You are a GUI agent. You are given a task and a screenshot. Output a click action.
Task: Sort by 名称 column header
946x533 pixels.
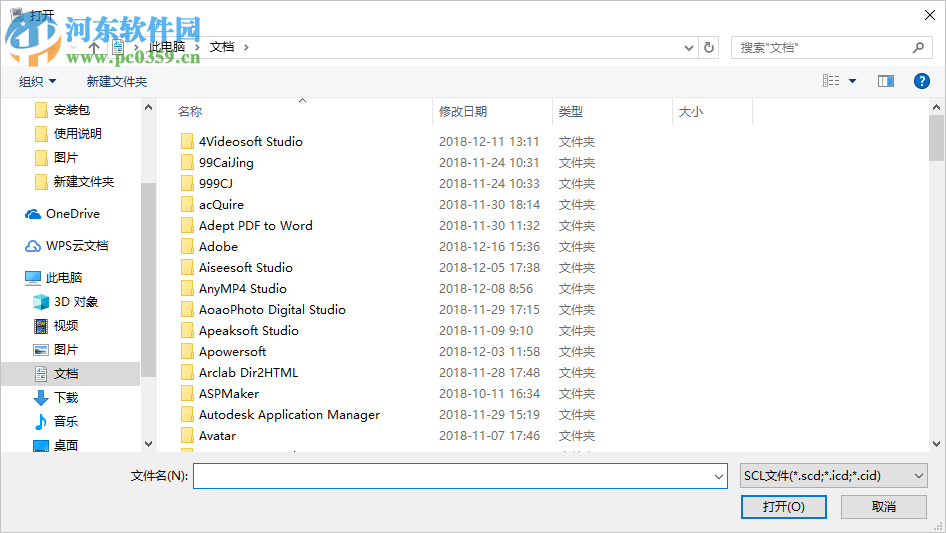190,112
